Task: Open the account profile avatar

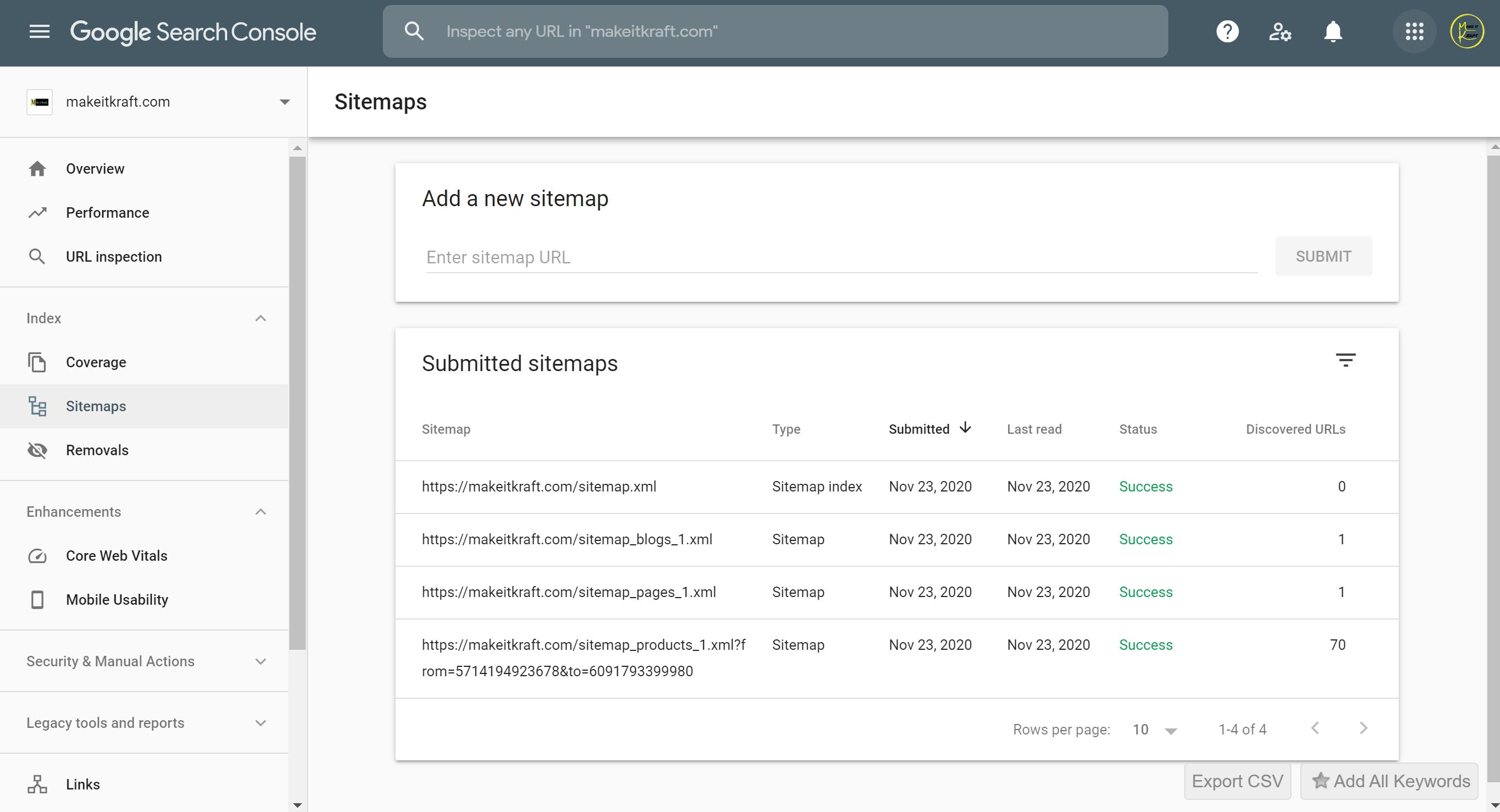Action: click(x=1467, y=31)
